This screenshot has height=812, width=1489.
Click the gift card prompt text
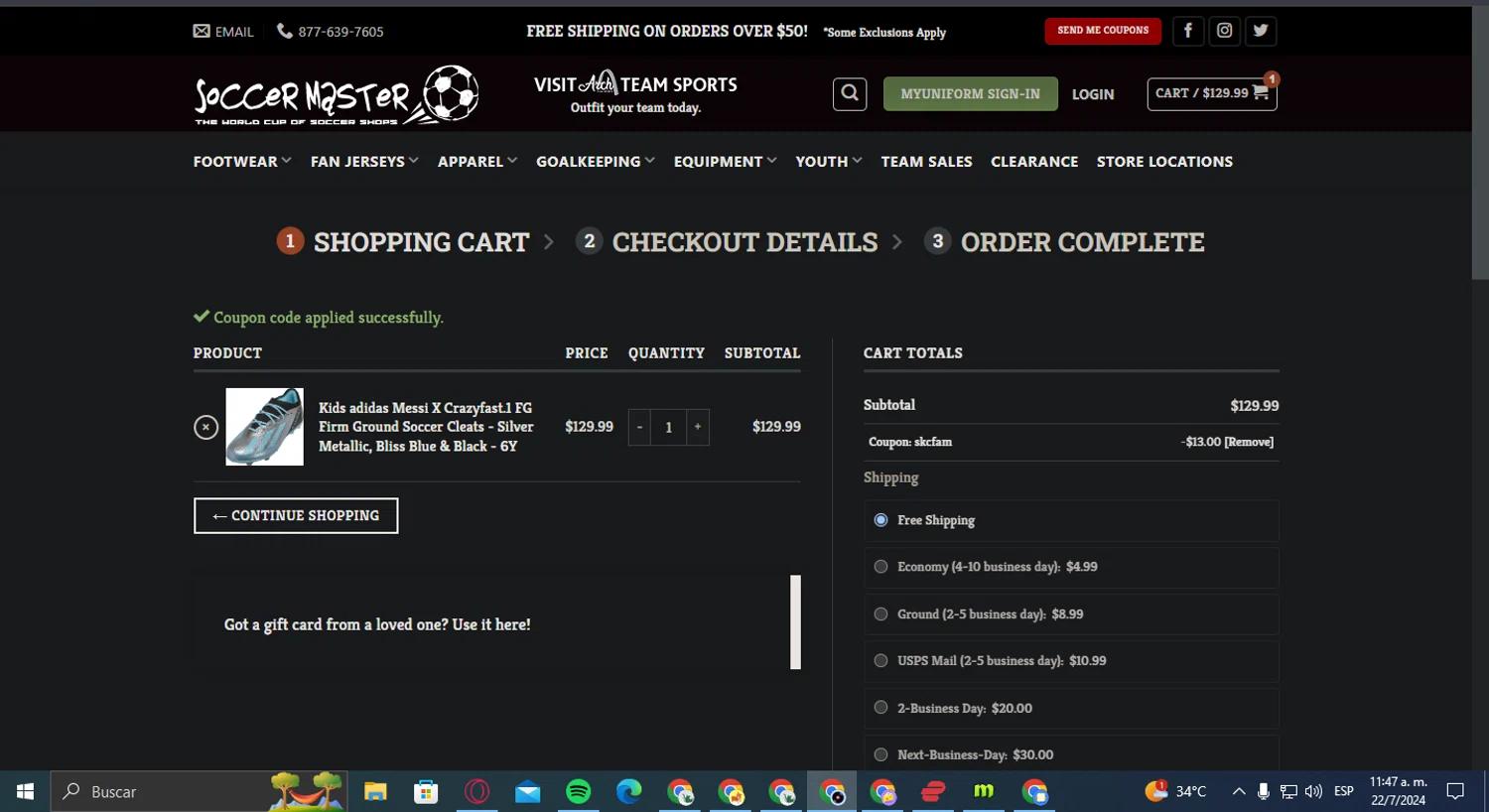[x=377, y=624]
